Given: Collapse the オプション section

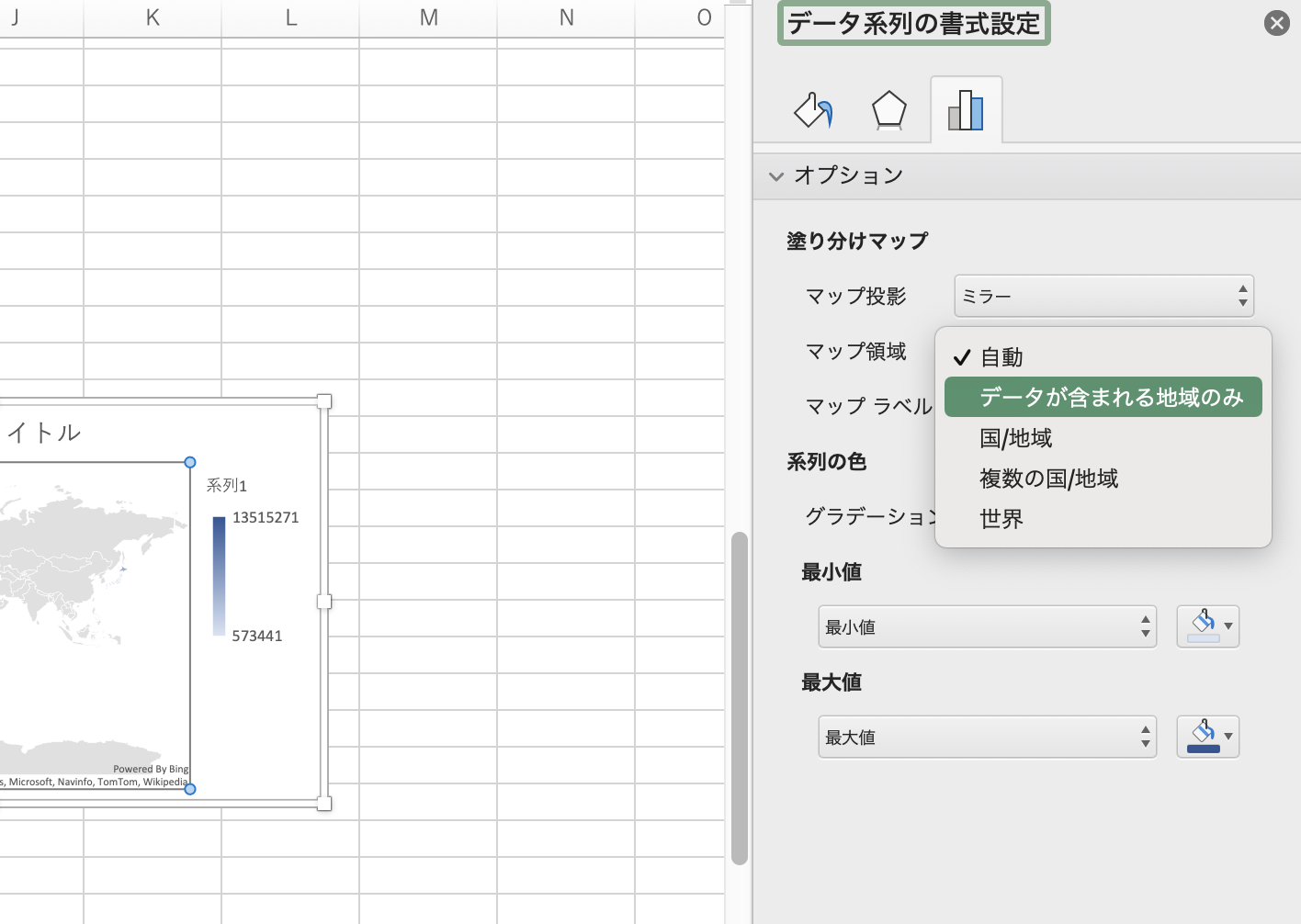Looking at the screenshot, I should coord(776,176).
